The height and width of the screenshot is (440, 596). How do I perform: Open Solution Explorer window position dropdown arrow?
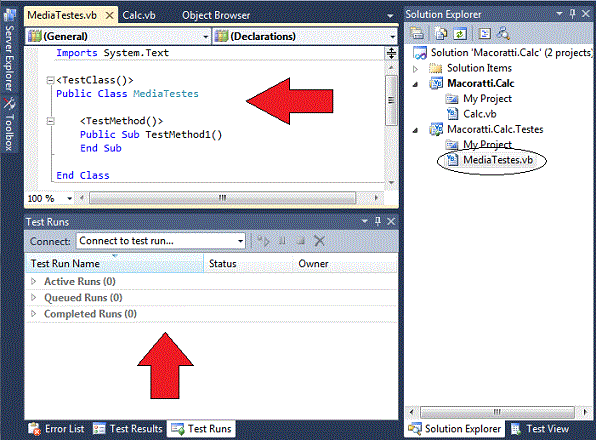(x=560, y=14)
